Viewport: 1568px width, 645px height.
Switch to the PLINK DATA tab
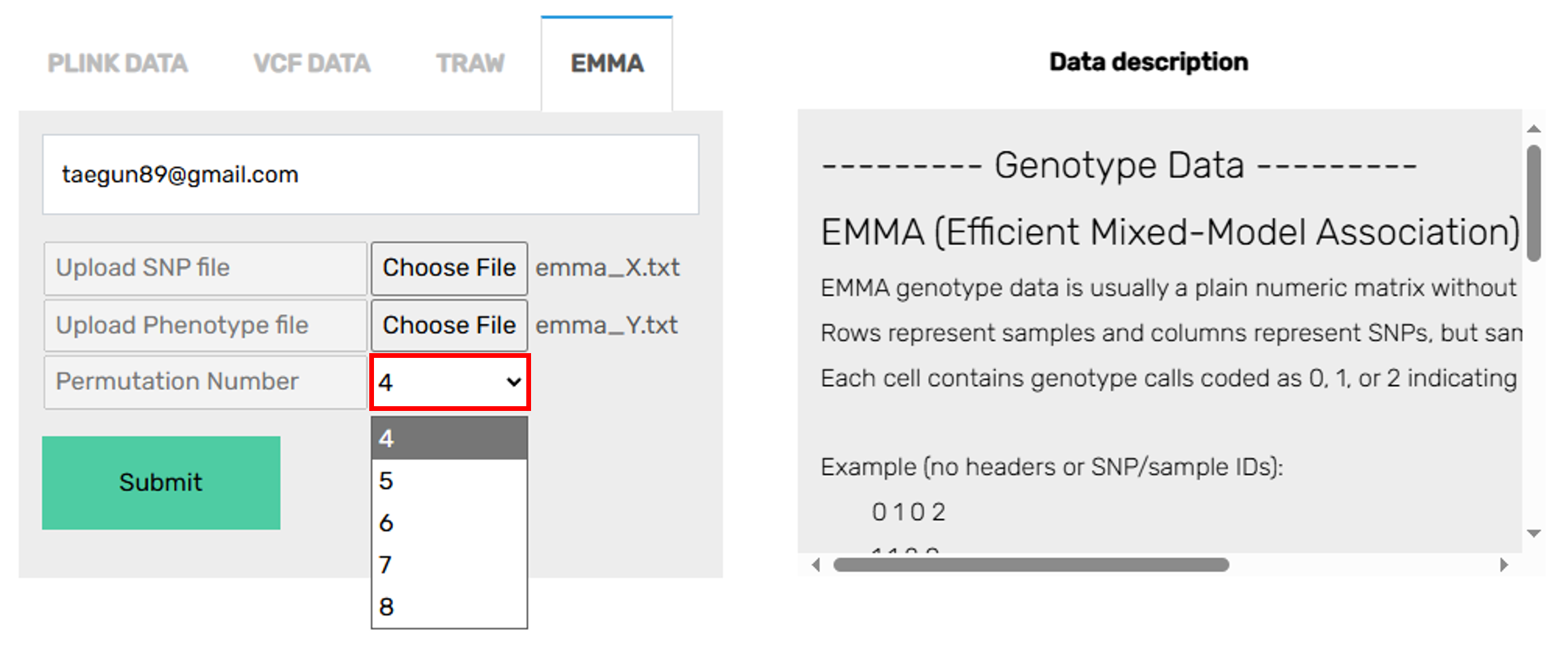118,64
